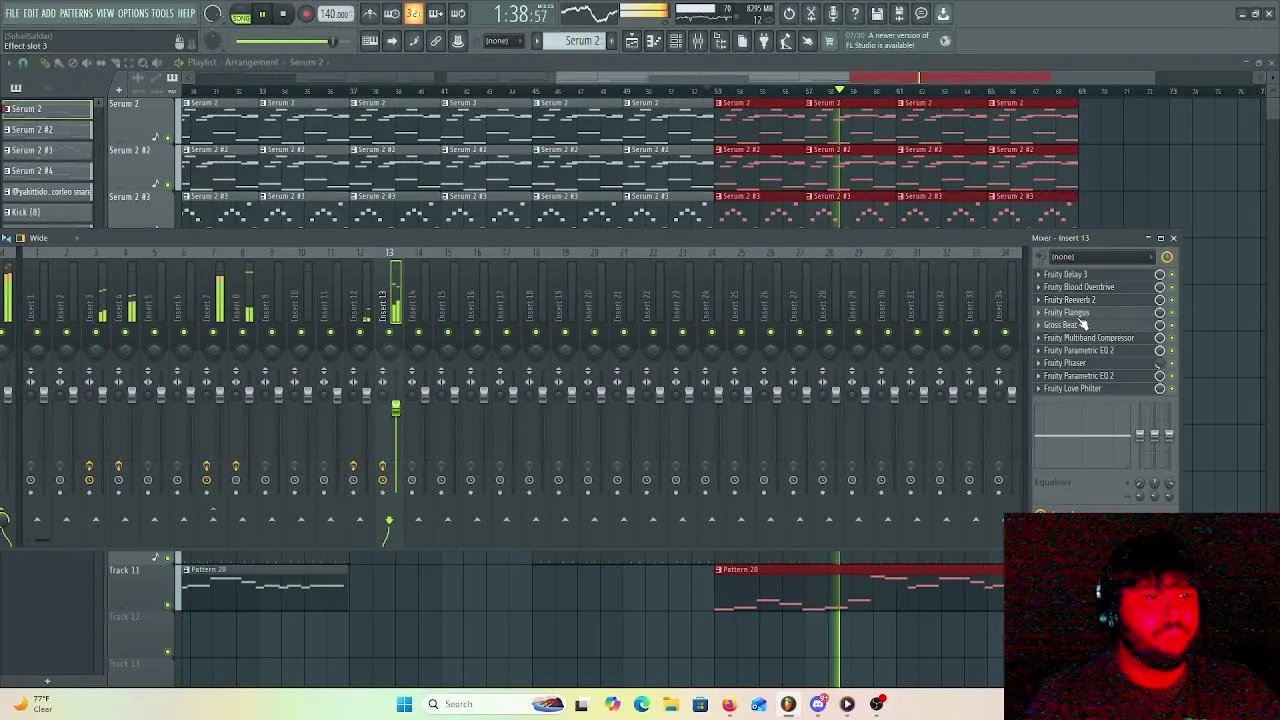
Task: Open the question mark help icon
Action: click(x=855, y=14)
